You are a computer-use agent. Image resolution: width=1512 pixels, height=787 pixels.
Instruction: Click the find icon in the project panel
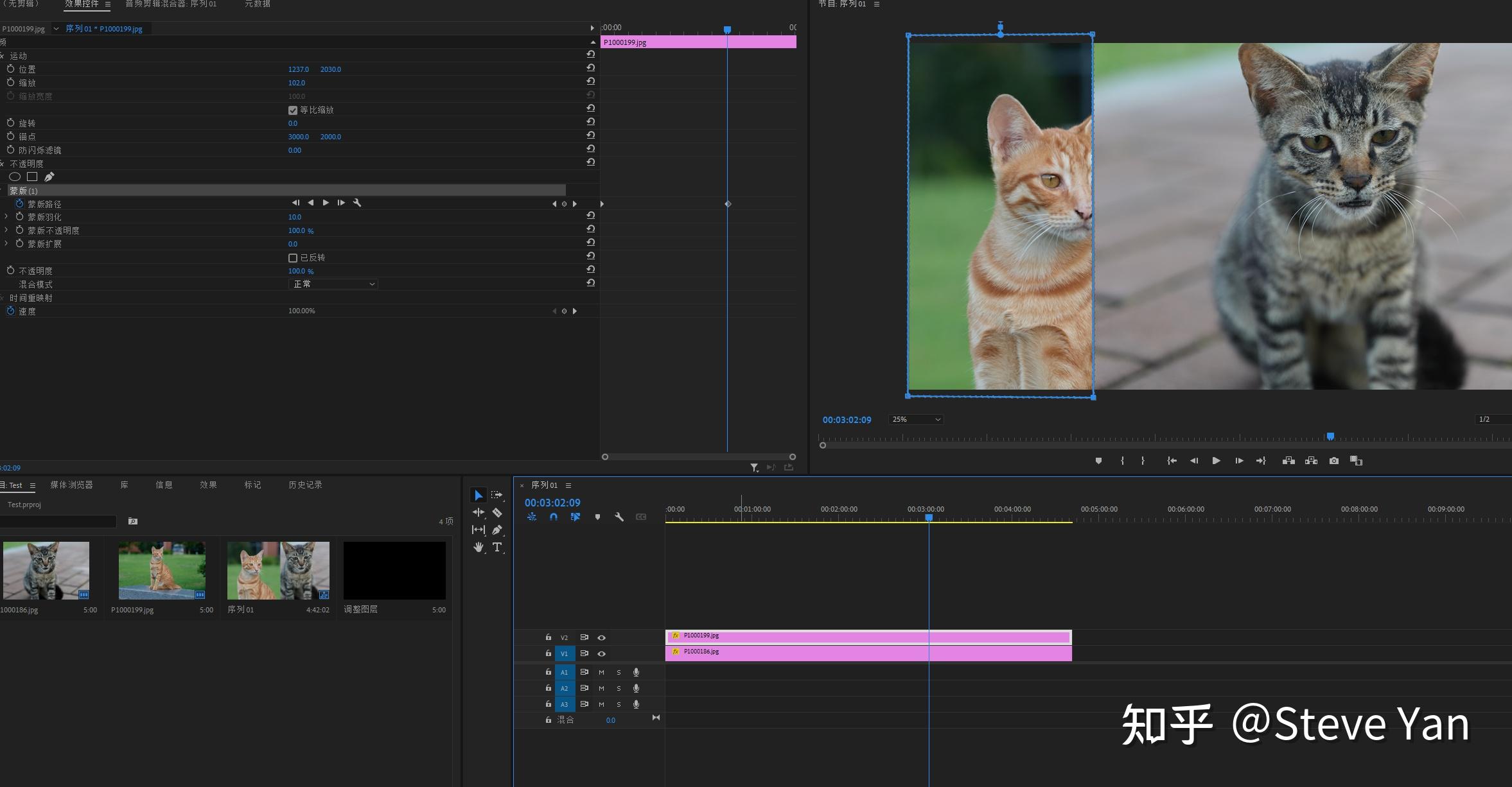133,521
